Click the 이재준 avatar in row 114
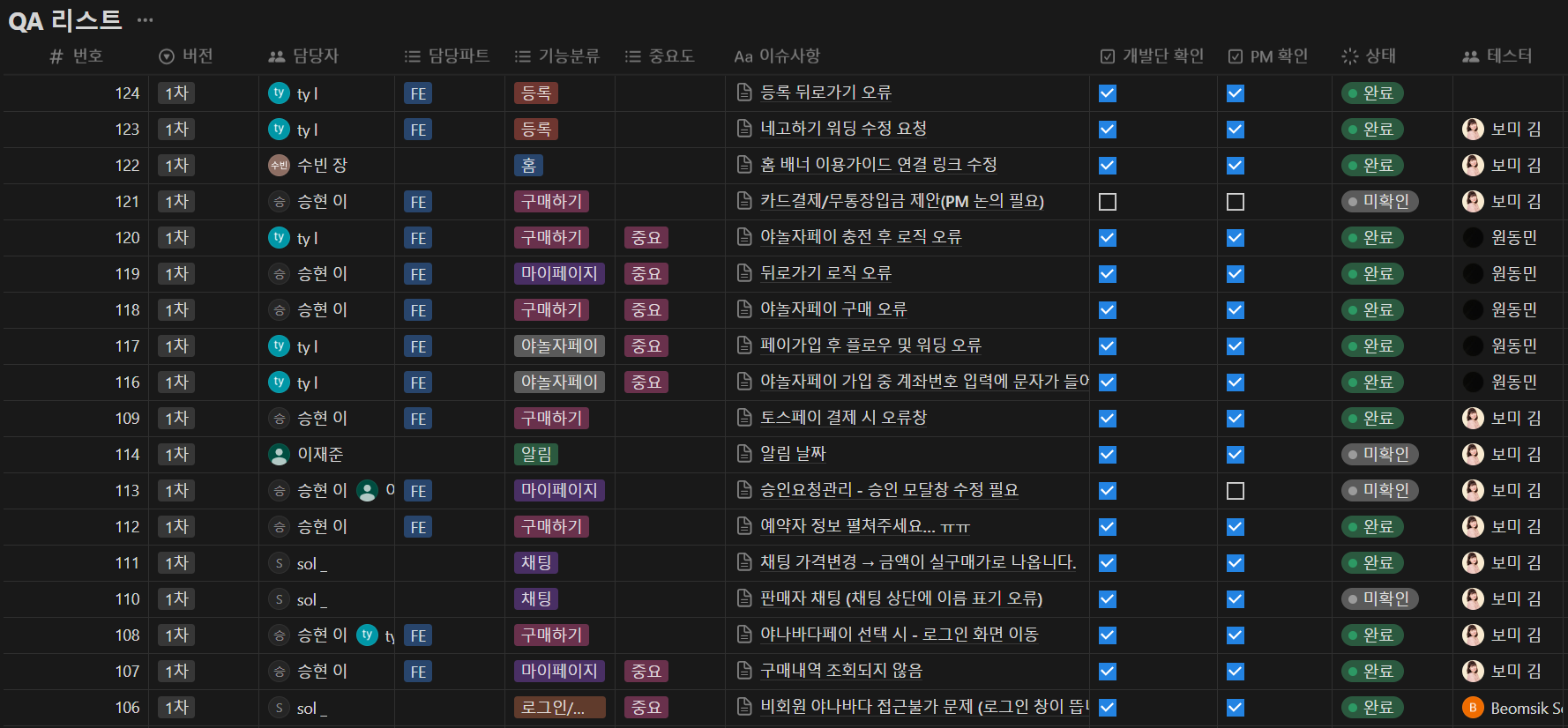The image size is (1568, 728). pos(279,454)
